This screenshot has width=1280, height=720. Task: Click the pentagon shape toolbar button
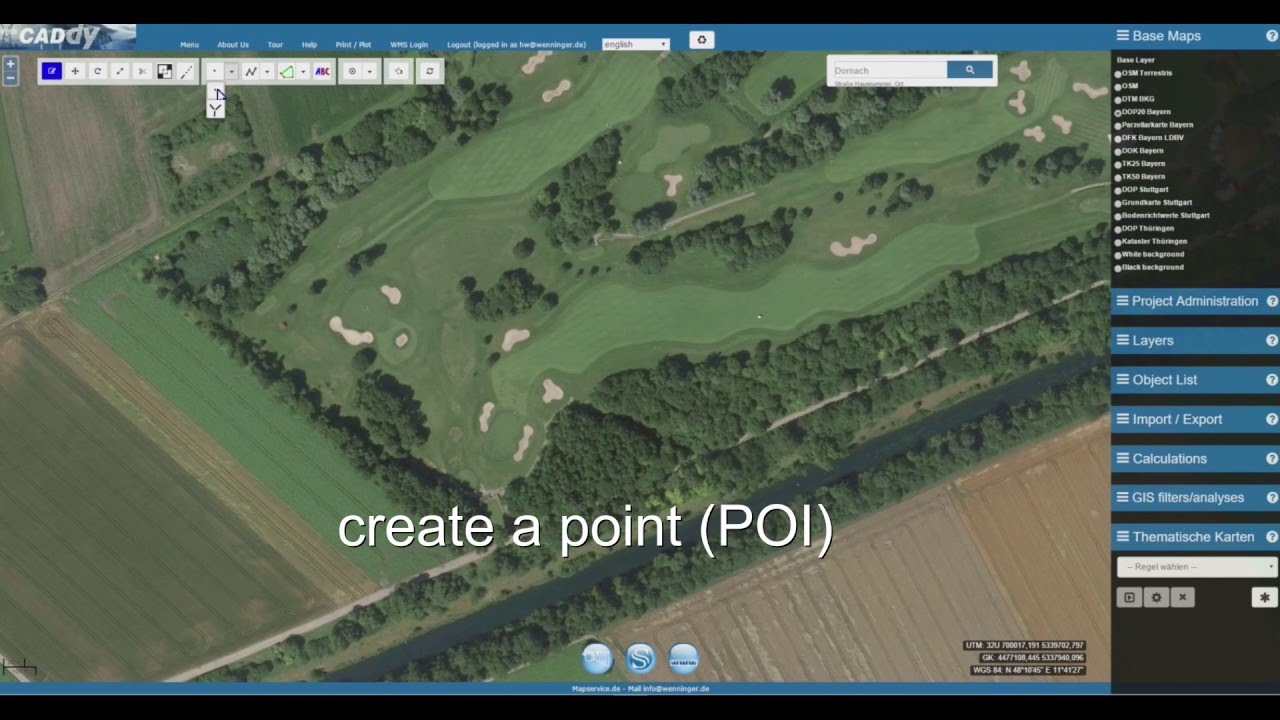coord(398,71)
